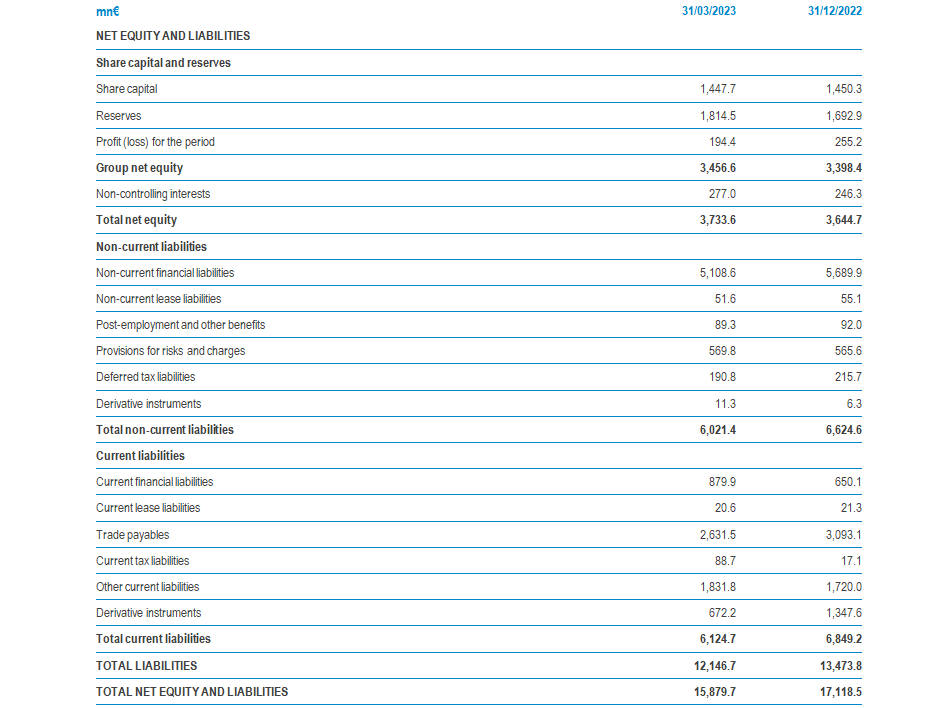Select Deferred tax liabilities label
The image size is (949, 708).
click(146, 377)
